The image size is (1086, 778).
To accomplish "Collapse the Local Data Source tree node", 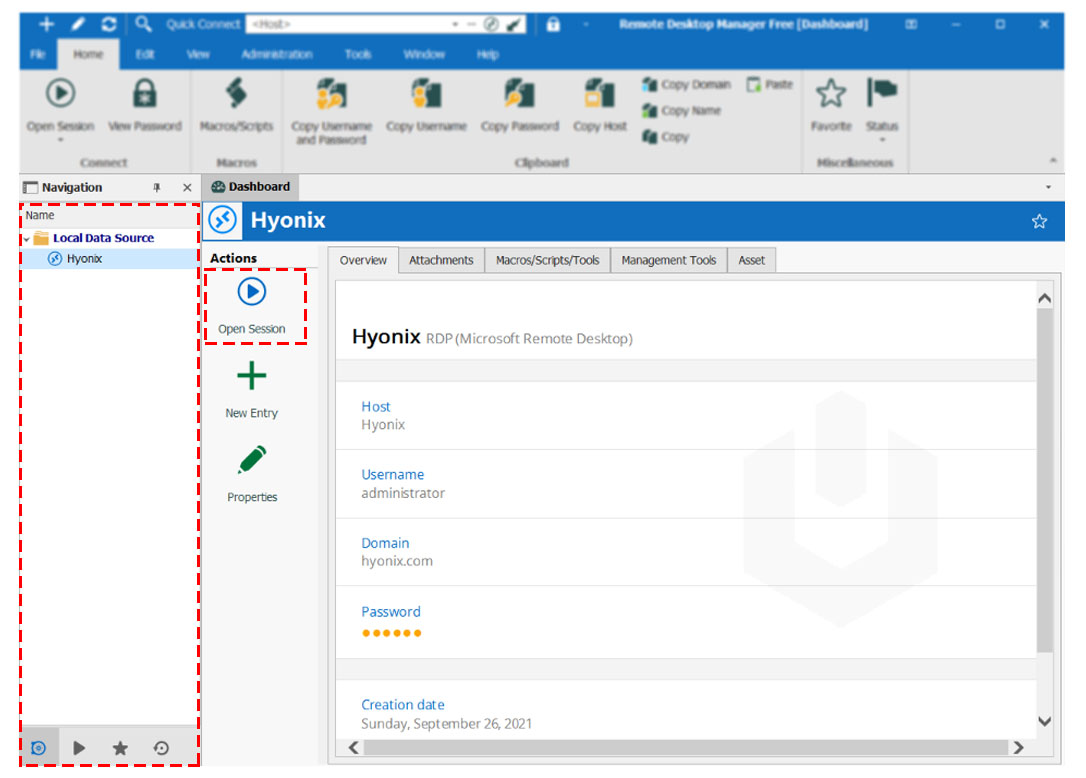I will pos(27,239).
